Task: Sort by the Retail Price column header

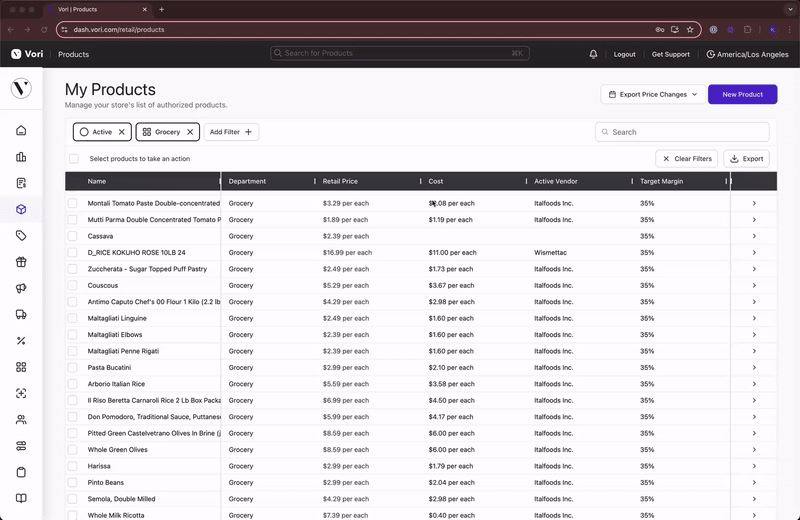Action: [x=340, y=181]
